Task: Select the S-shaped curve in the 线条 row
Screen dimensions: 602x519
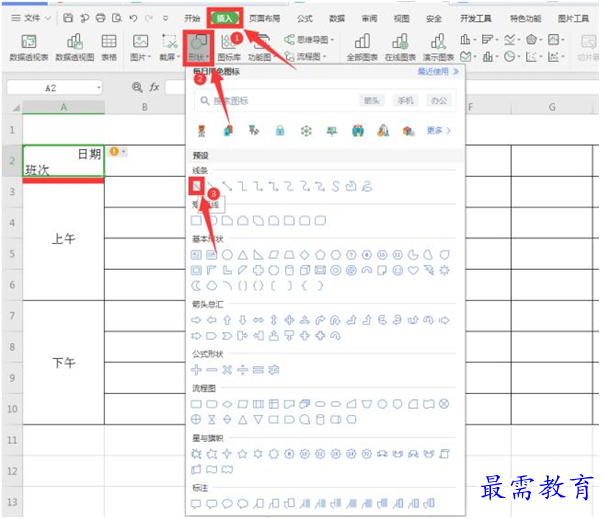Action: (336, 187)
